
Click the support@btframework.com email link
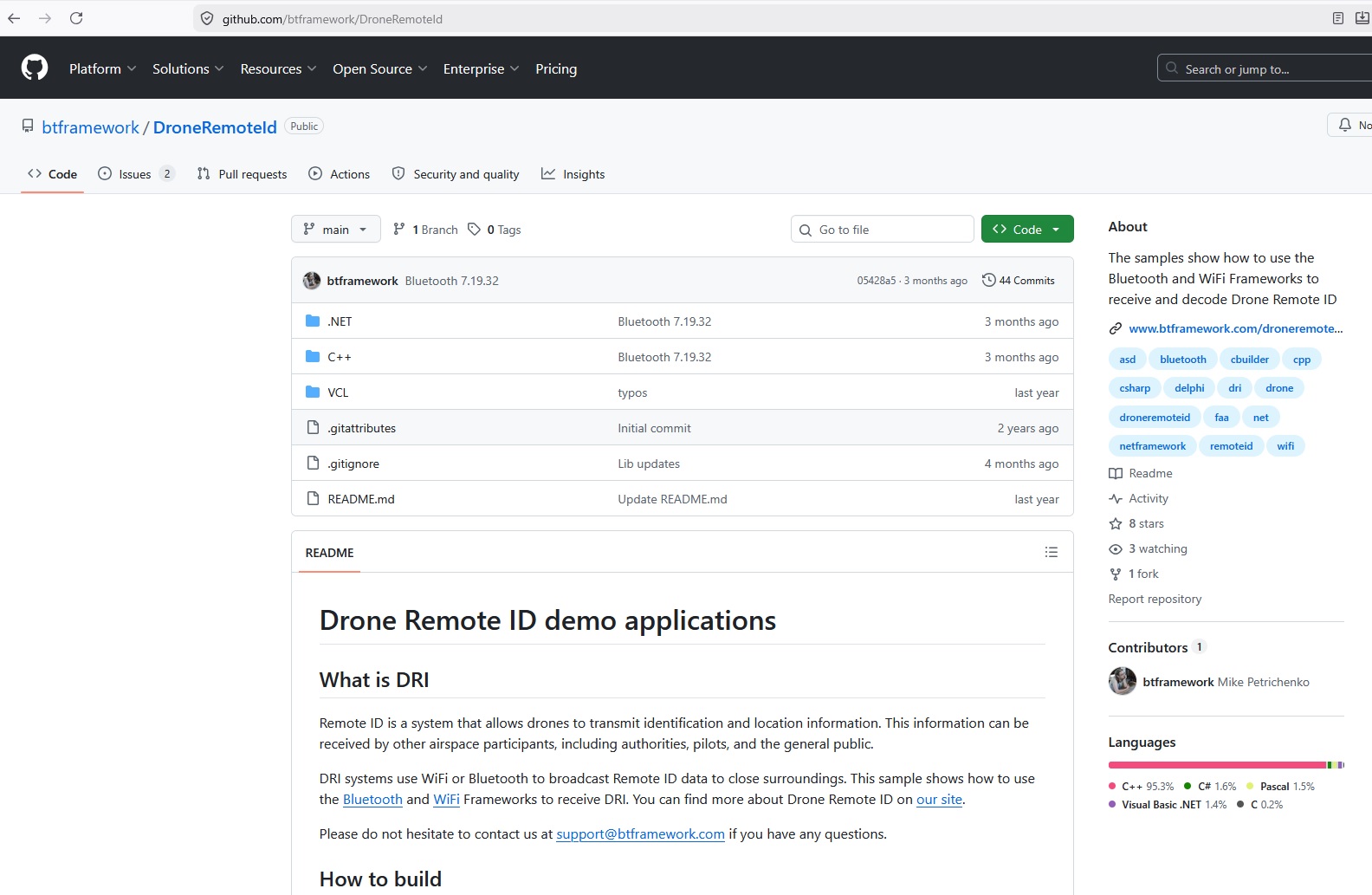point(640,834)
